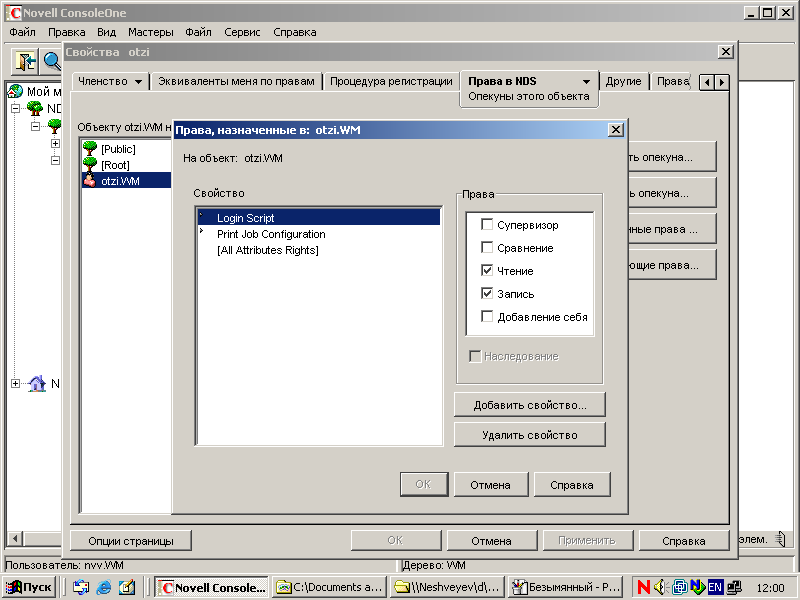
Task: Click the NDS tree icon in left pane
Action: click(x=35, y=108)
